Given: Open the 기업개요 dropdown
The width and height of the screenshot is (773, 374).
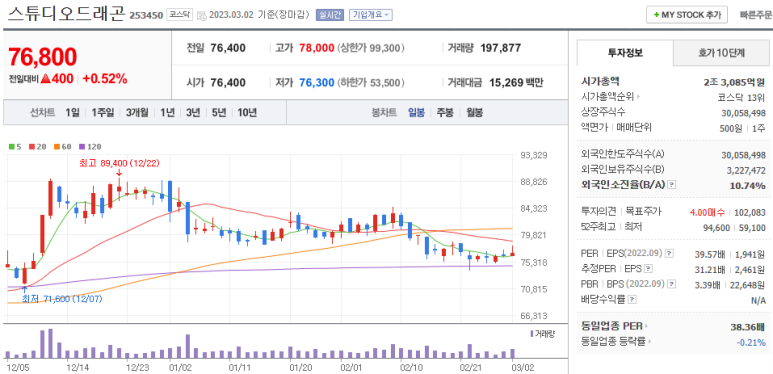Looking at the screenshot, I should tap(371, 15).
